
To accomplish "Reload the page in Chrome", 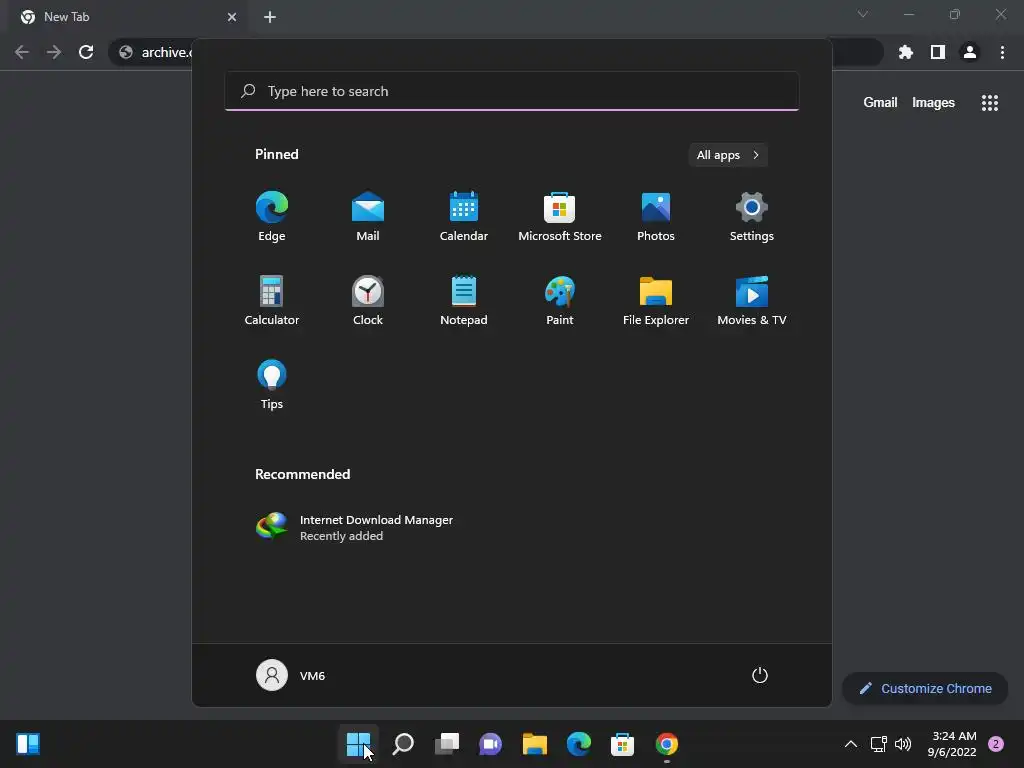I will click(x=86, y=52).
